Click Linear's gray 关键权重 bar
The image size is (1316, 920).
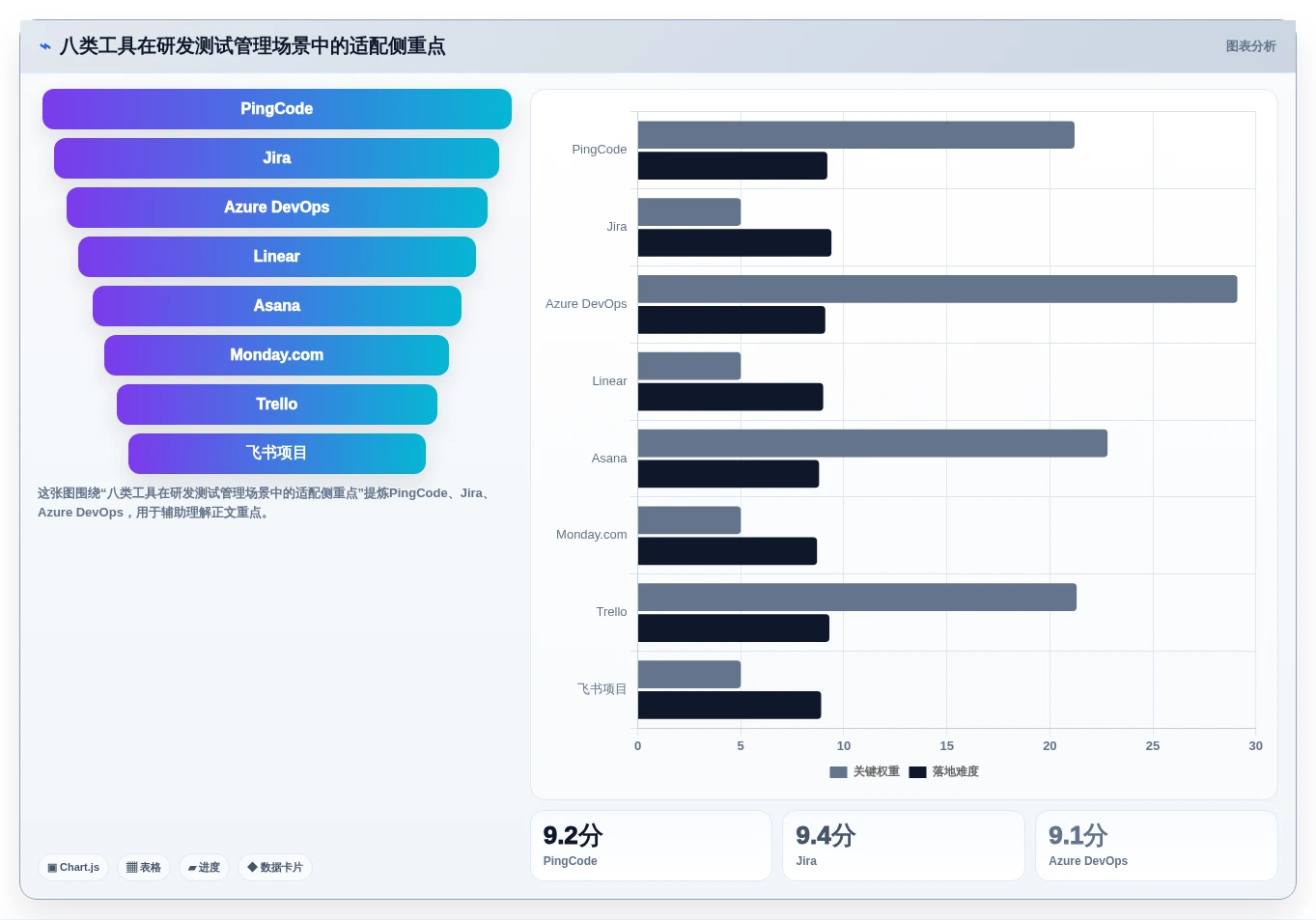pos(689,366)
